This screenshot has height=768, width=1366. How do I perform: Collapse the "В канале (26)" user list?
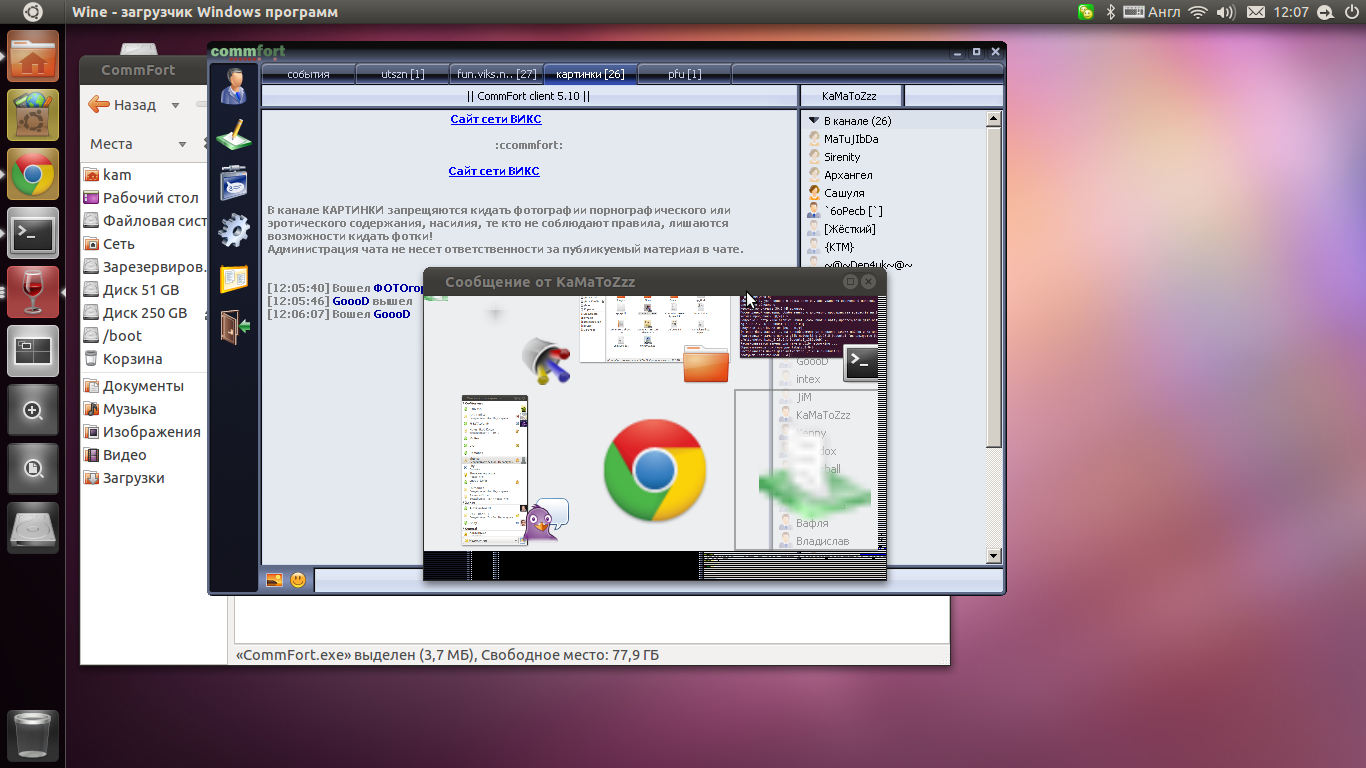point(814,121)
